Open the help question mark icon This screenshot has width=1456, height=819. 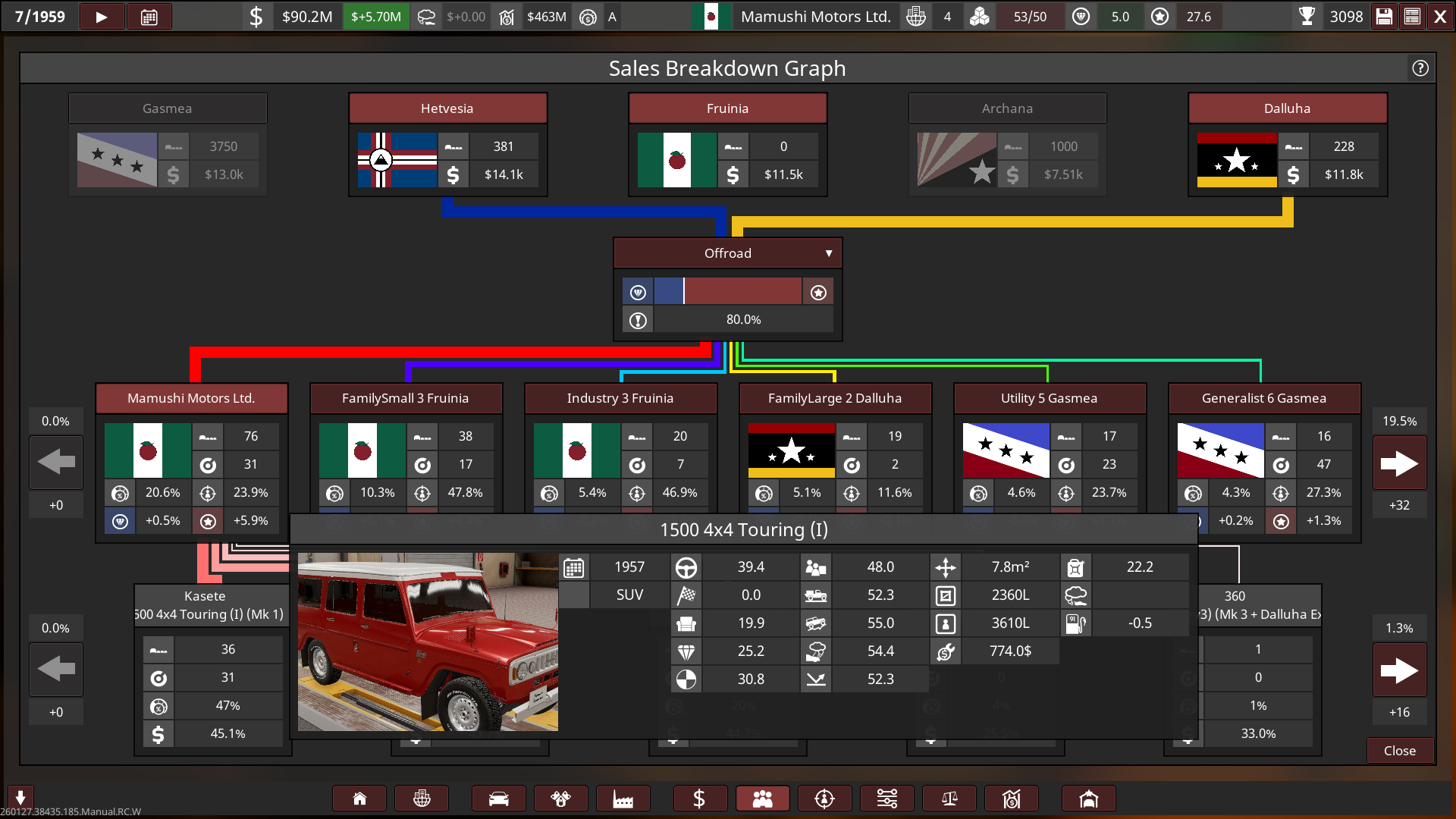1420,68
